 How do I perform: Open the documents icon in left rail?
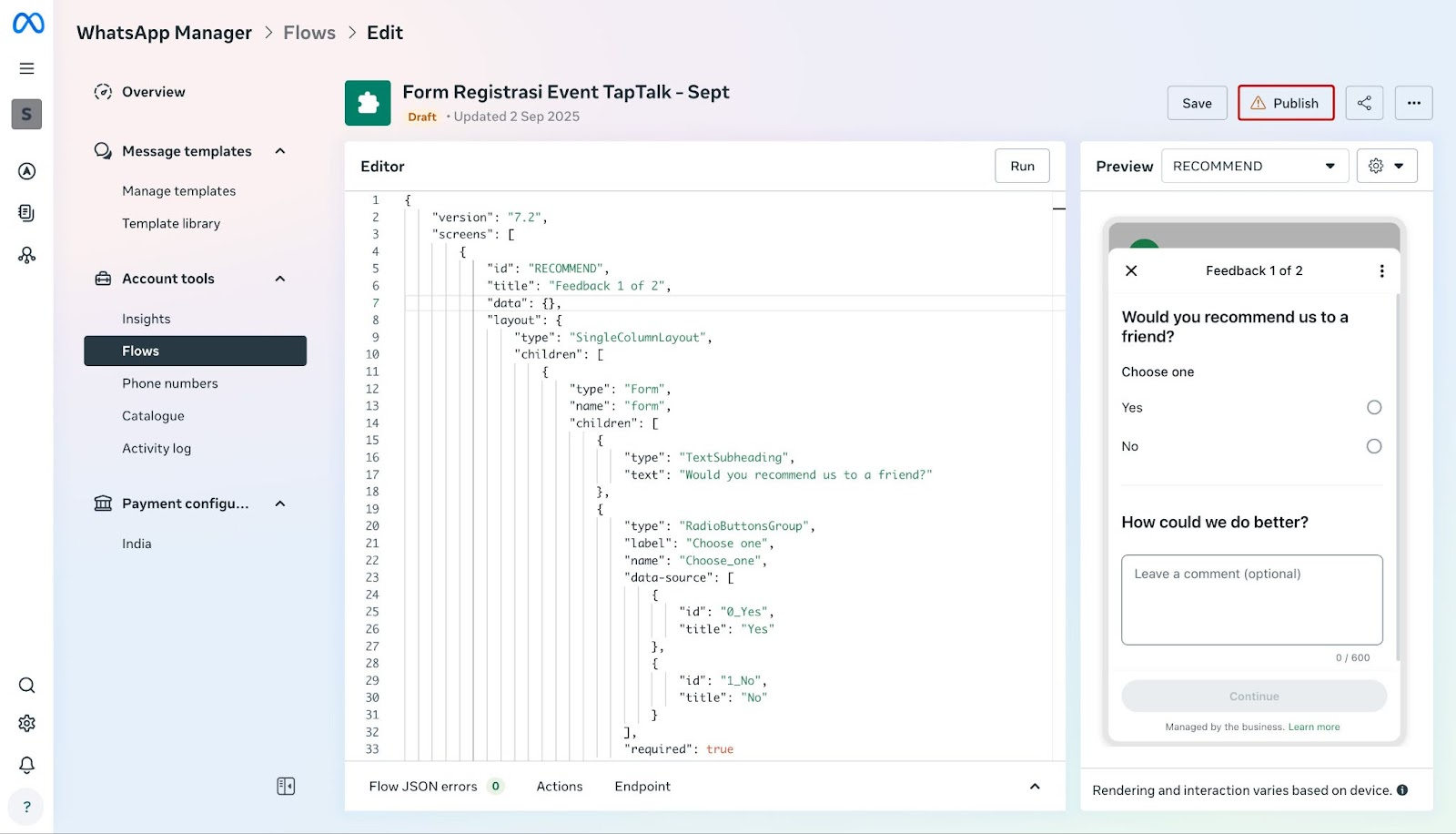point(27,213)
